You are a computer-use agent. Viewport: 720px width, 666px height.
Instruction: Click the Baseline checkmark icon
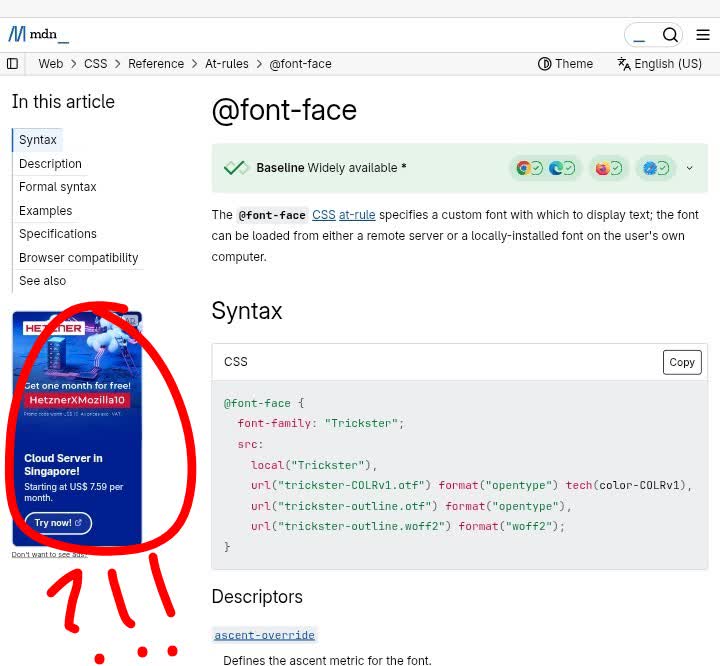(x=236, y=168)
